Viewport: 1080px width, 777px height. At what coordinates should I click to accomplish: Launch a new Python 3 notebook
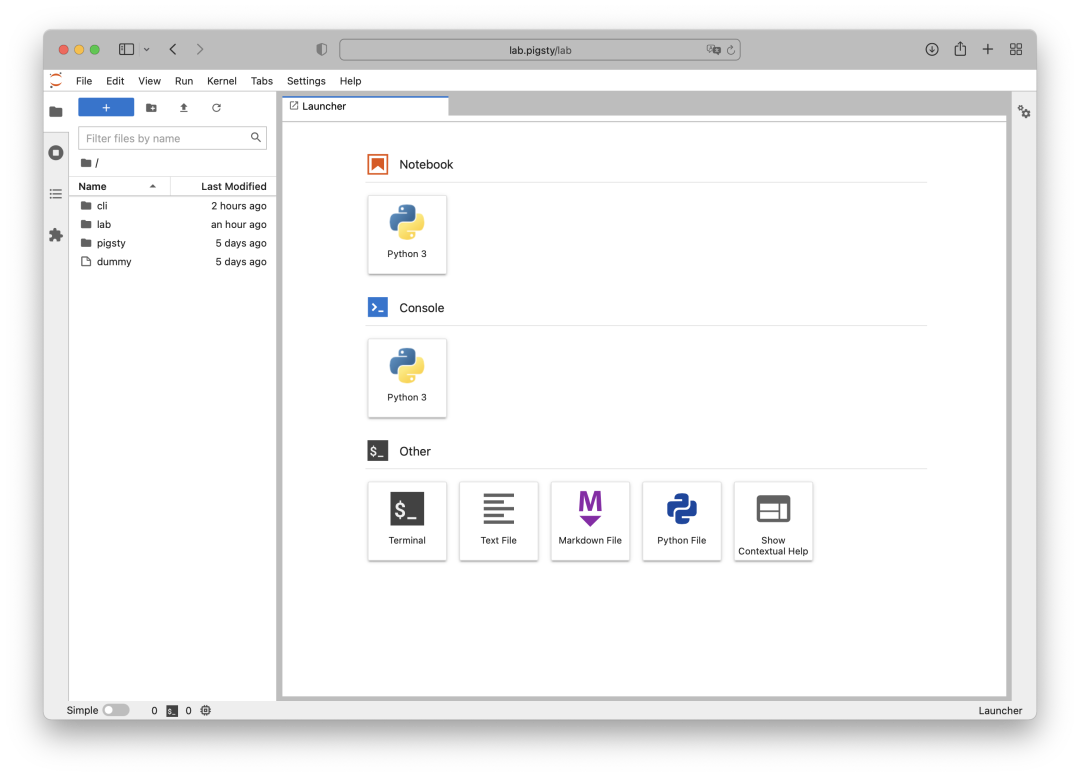coord(407,234)
